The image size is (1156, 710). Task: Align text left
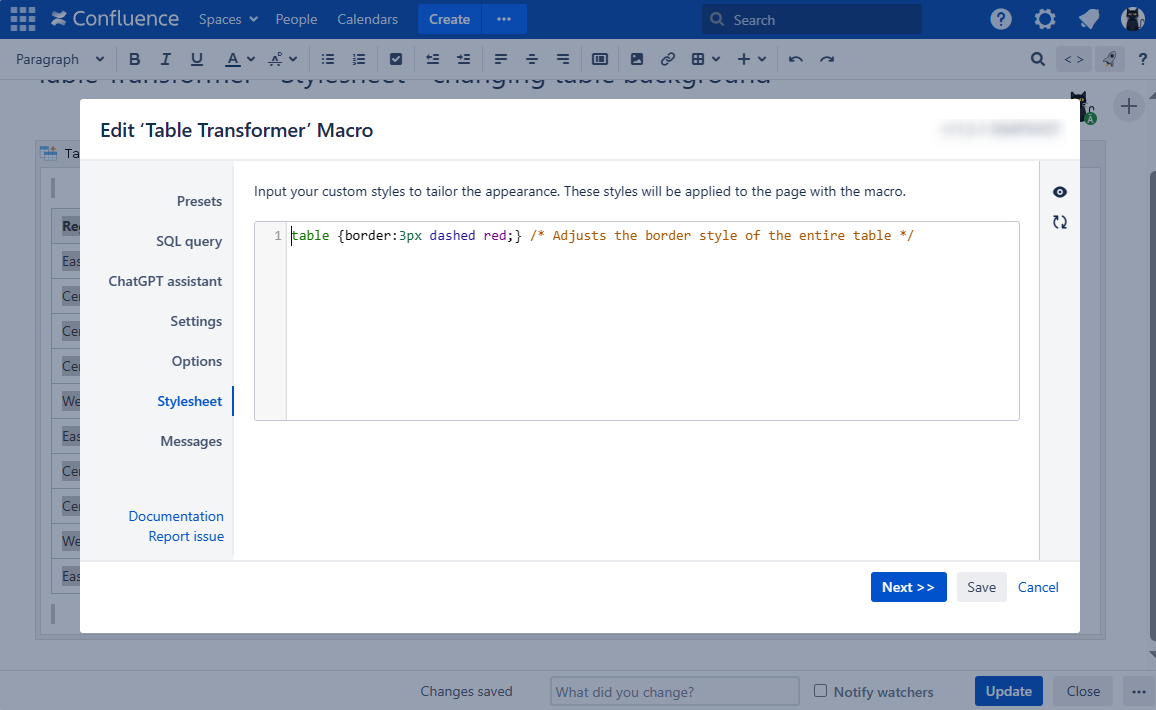(501, 59)
